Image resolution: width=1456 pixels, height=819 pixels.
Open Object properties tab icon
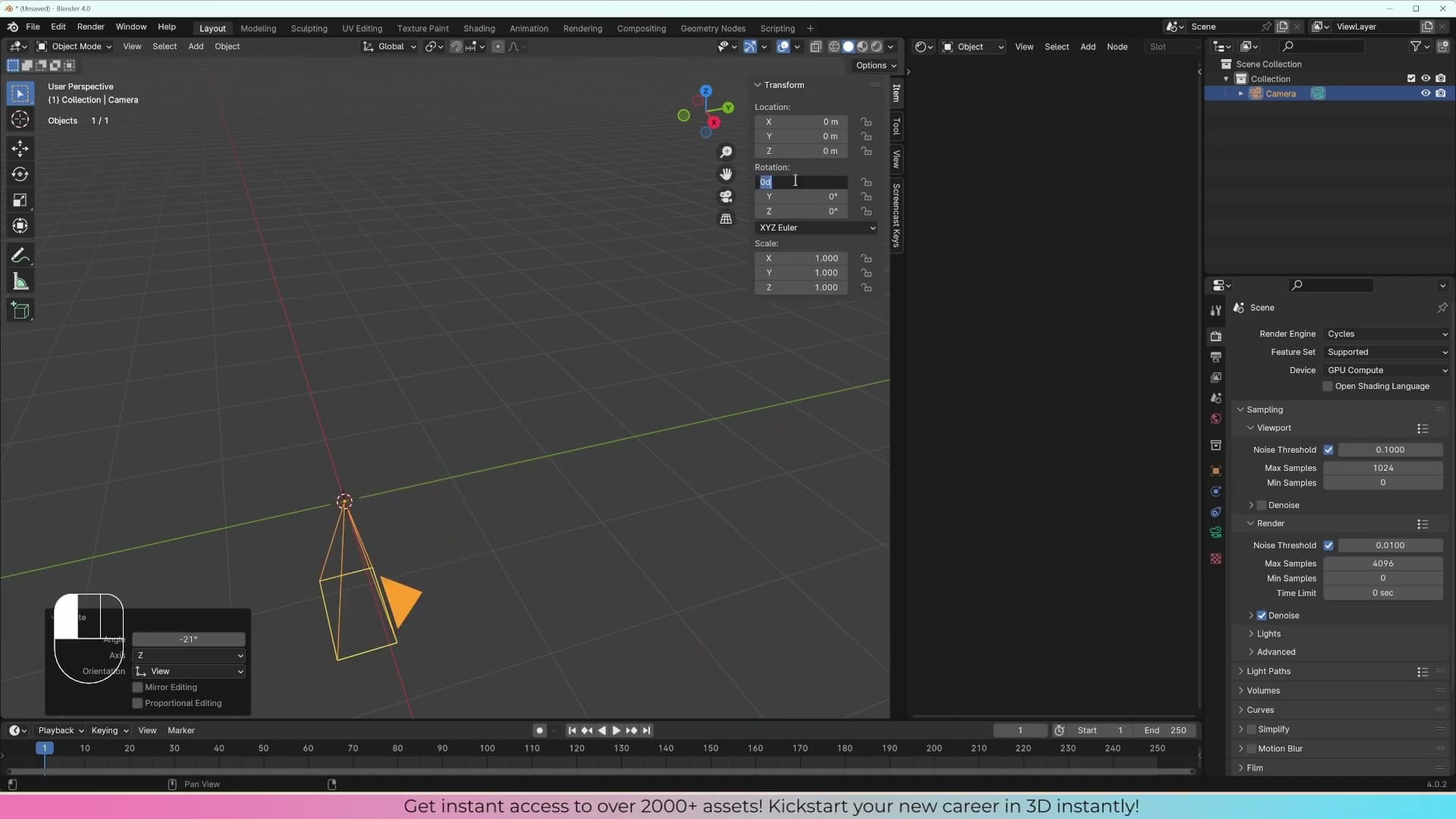pos(1216,470)
